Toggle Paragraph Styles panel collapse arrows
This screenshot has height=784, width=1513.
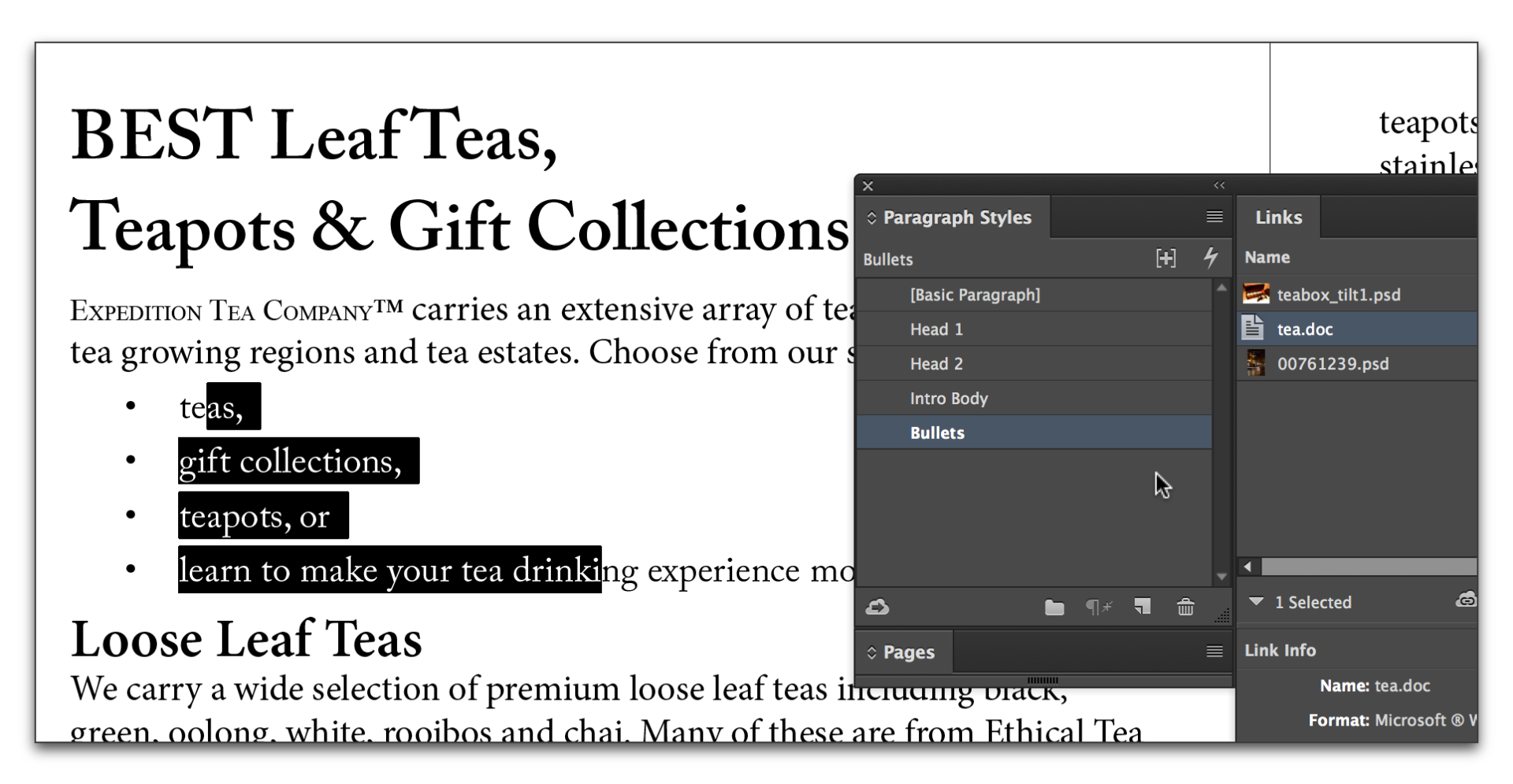pos(871,217)
